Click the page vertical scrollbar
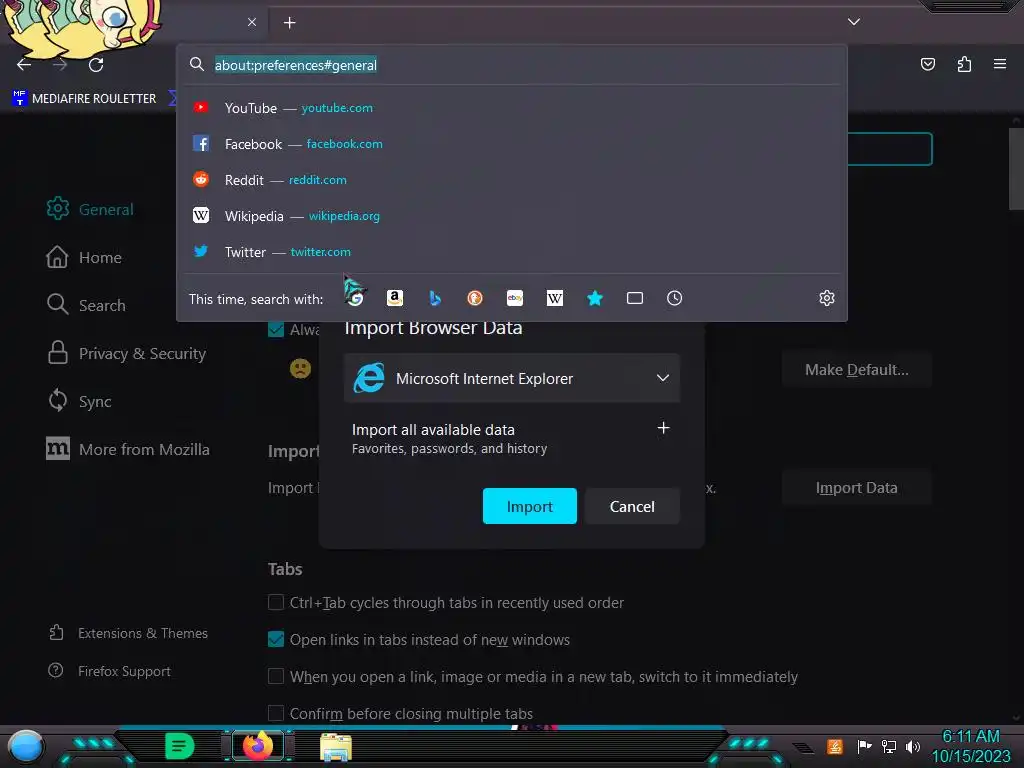 tap(1016, 168)
